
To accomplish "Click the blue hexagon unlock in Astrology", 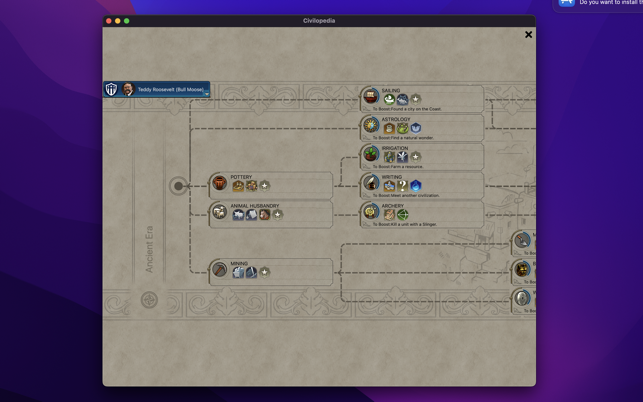I will coord(415,128).
